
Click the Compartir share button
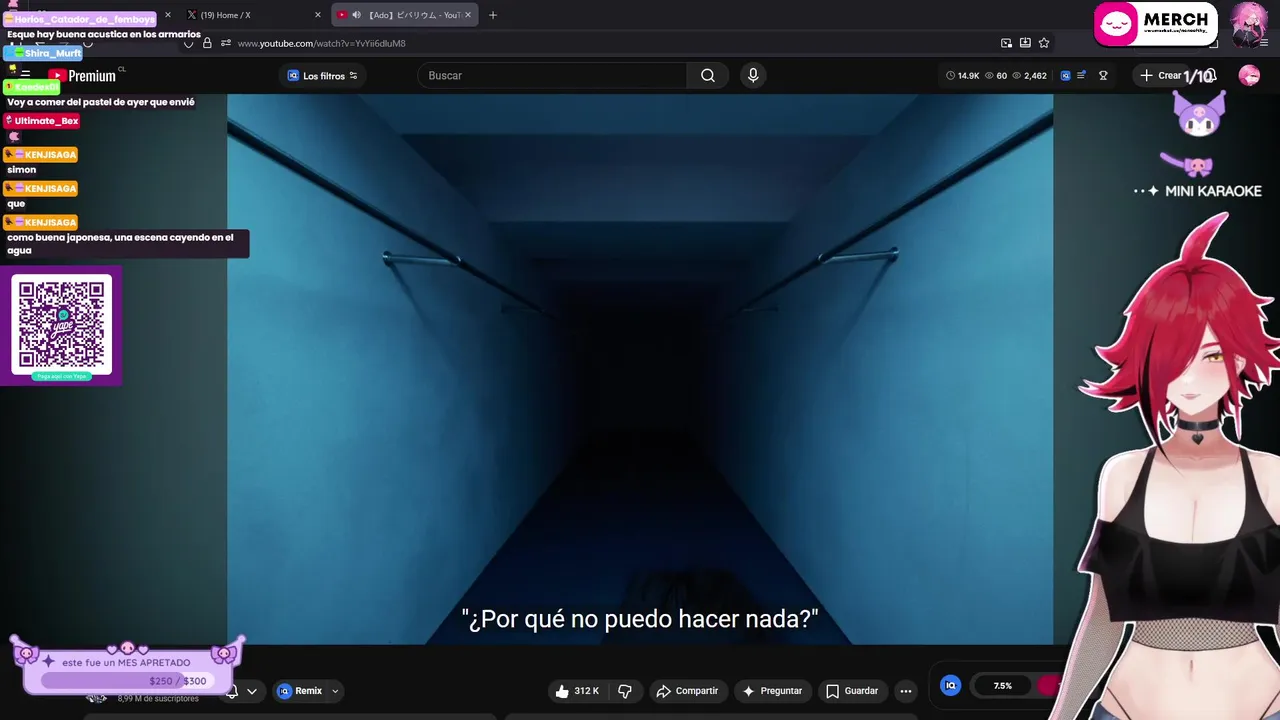[x=687, y=691]
